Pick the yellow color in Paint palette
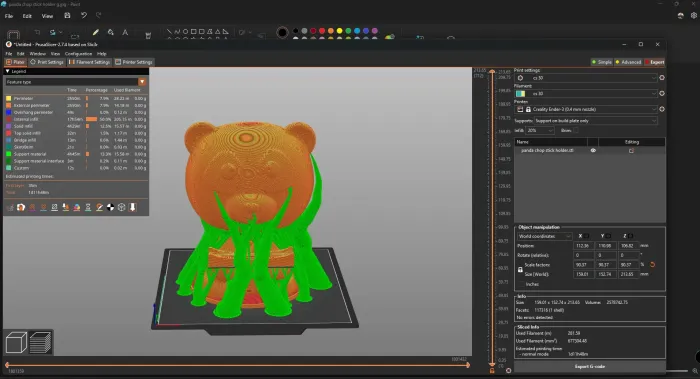The height and width of the screenshot is (379, 700). point(339,31)
